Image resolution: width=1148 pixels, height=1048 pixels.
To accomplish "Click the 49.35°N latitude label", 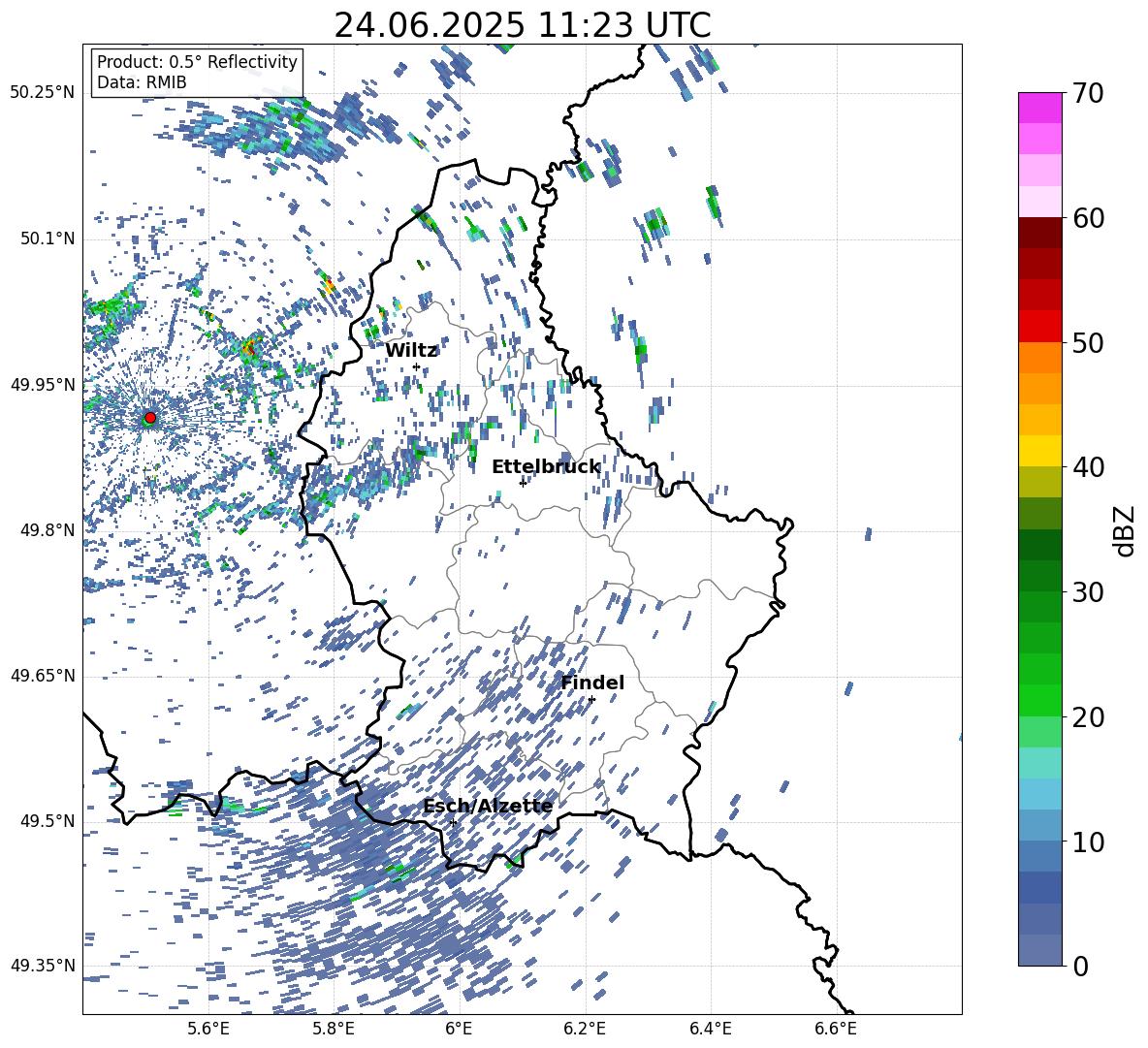I will pyautogui.click(x=43, y=966).
